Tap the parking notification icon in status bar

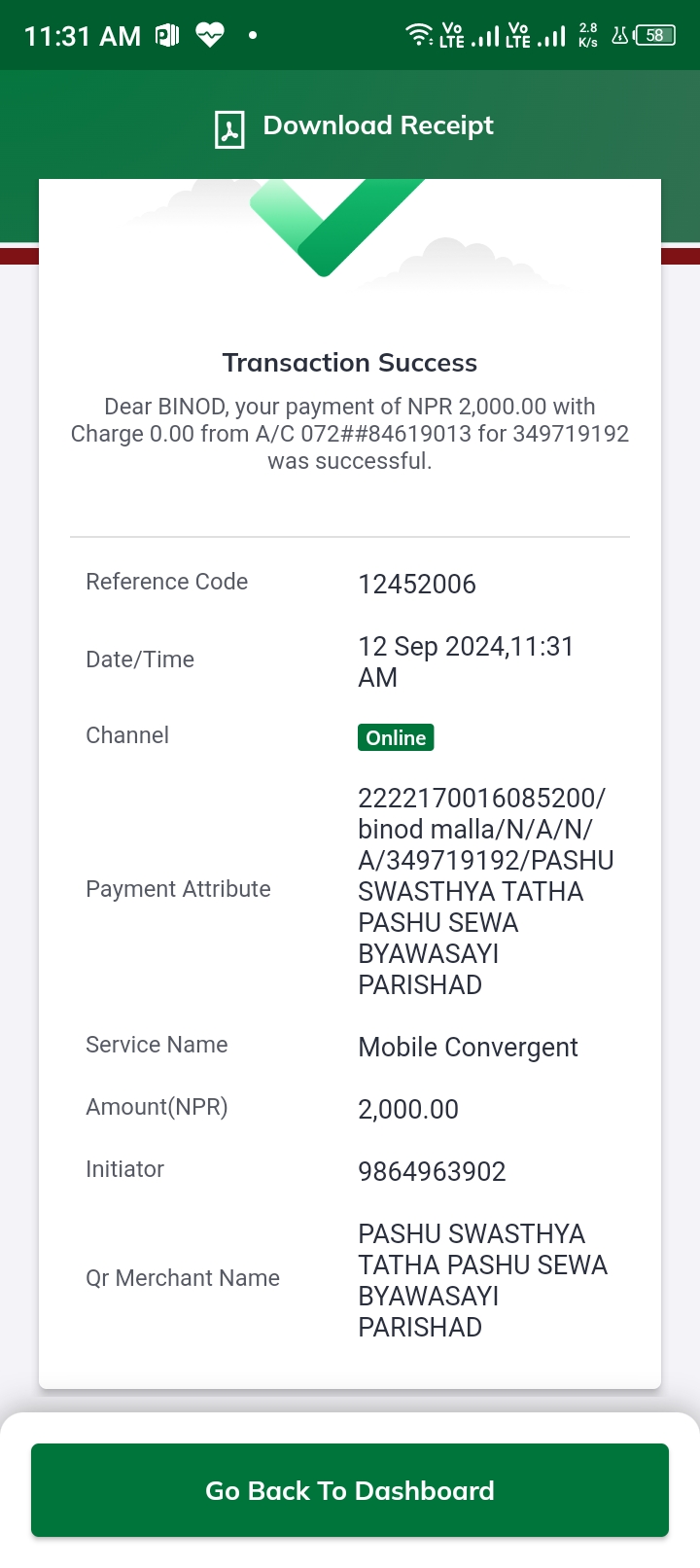167,36
